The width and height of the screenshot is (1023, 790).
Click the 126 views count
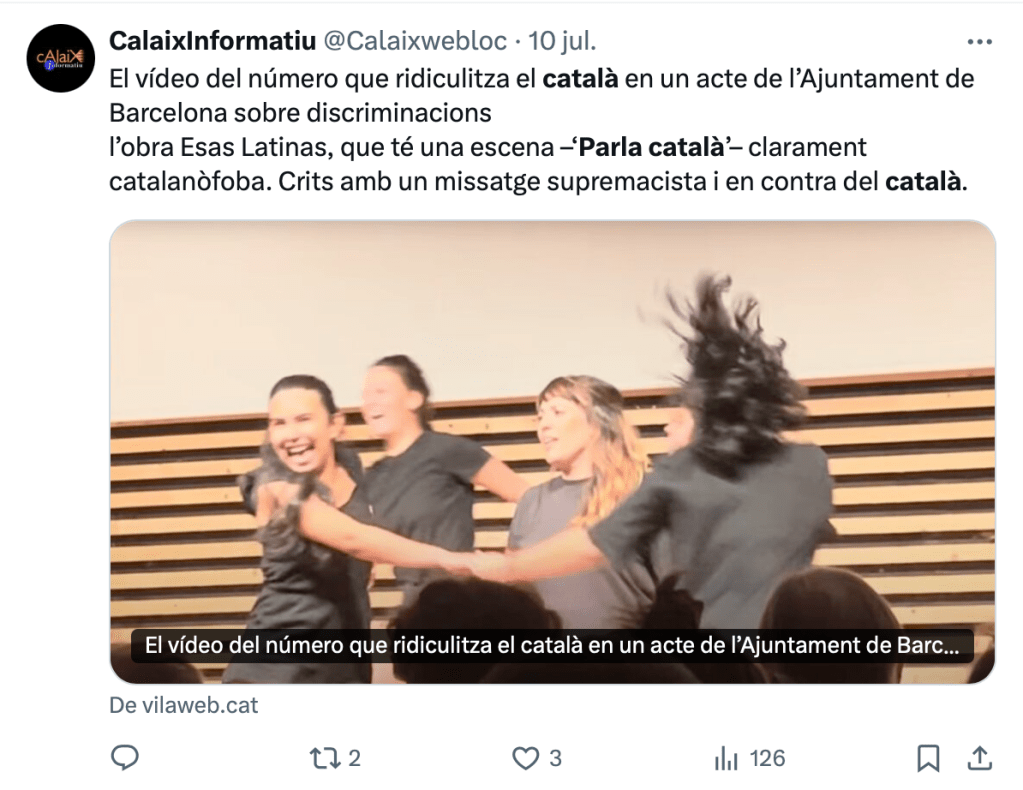[x=767, y=758]
